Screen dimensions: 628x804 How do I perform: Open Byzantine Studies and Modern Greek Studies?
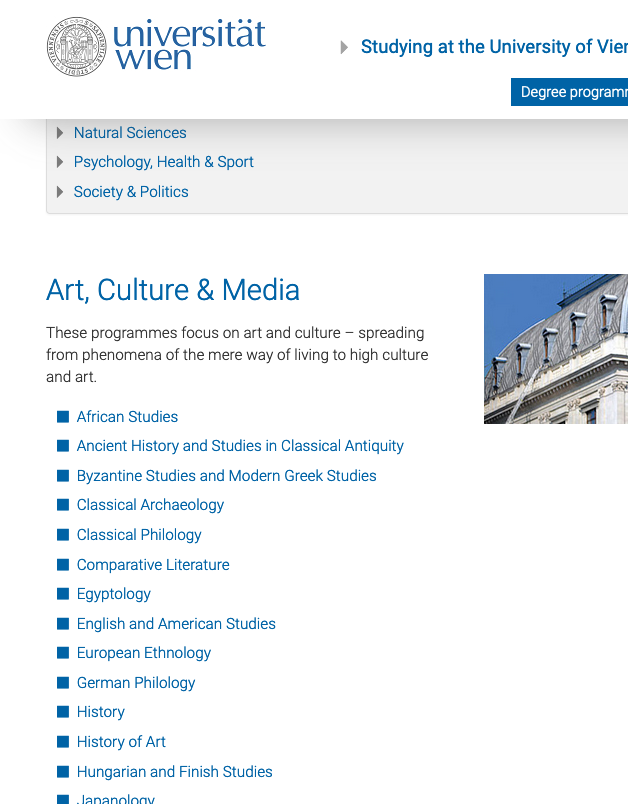[227, 476]
